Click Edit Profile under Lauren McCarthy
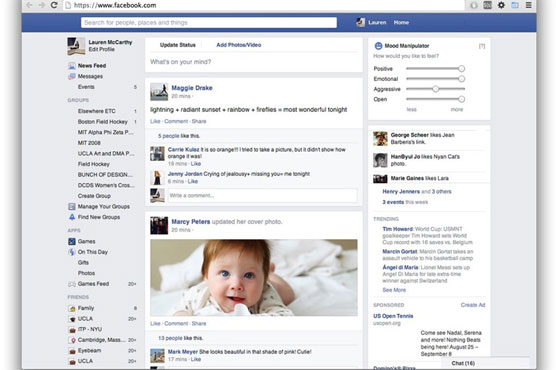The width and height of the screenshot is (556, 370). click(x=101, y=49)
